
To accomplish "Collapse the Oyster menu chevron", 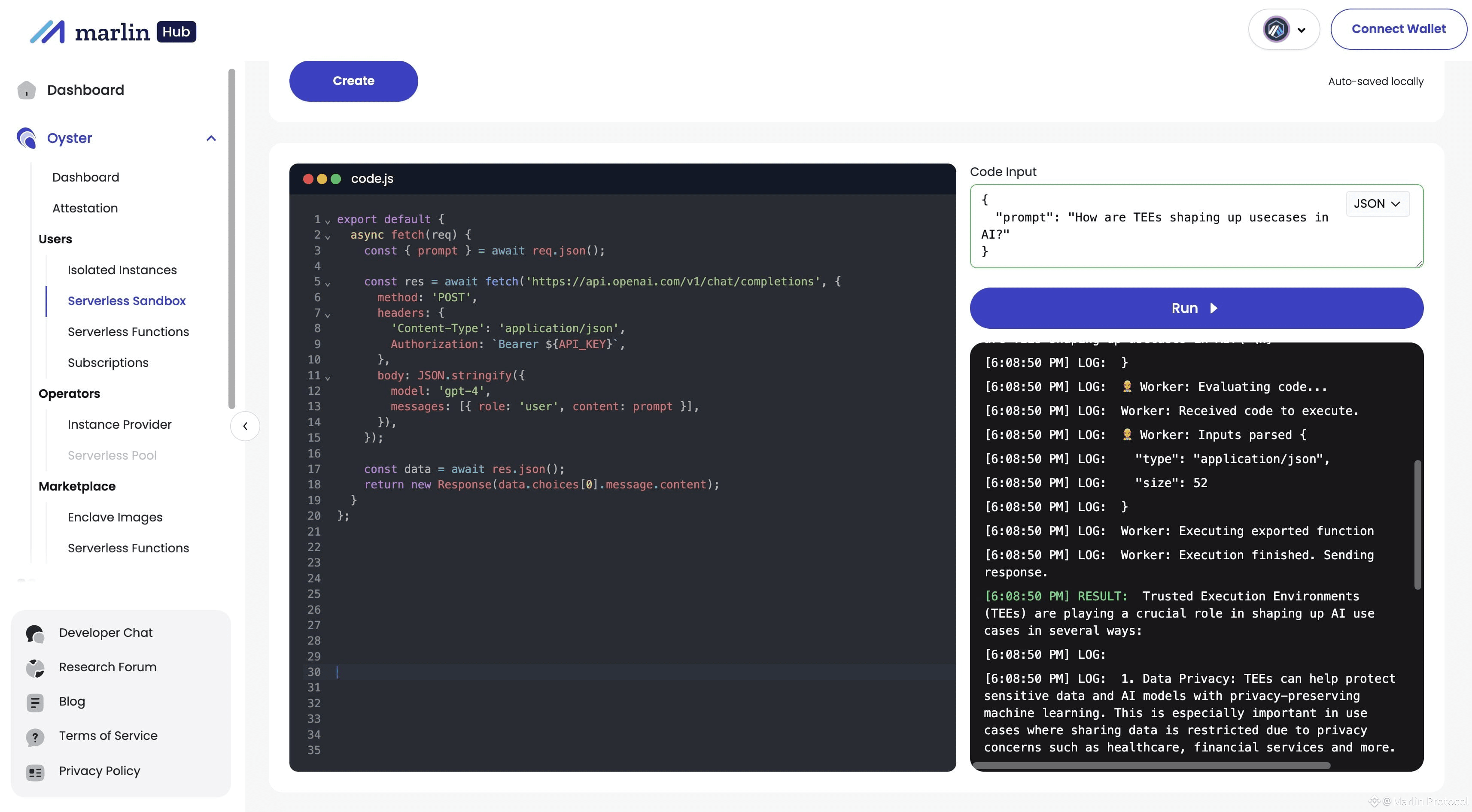I will coord(211,138).
